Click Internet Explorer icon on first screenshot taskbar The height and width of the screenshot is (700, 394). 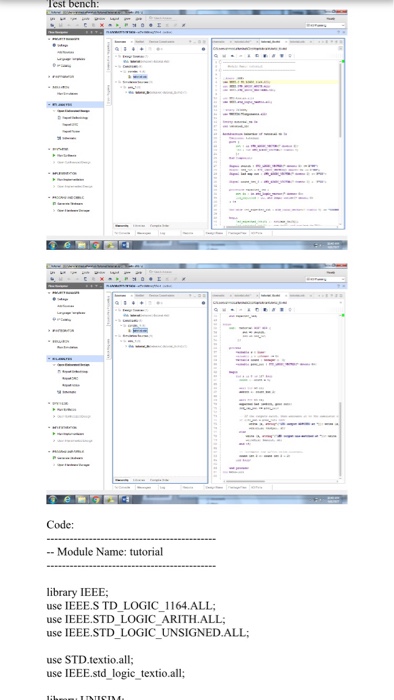(67, 245)
